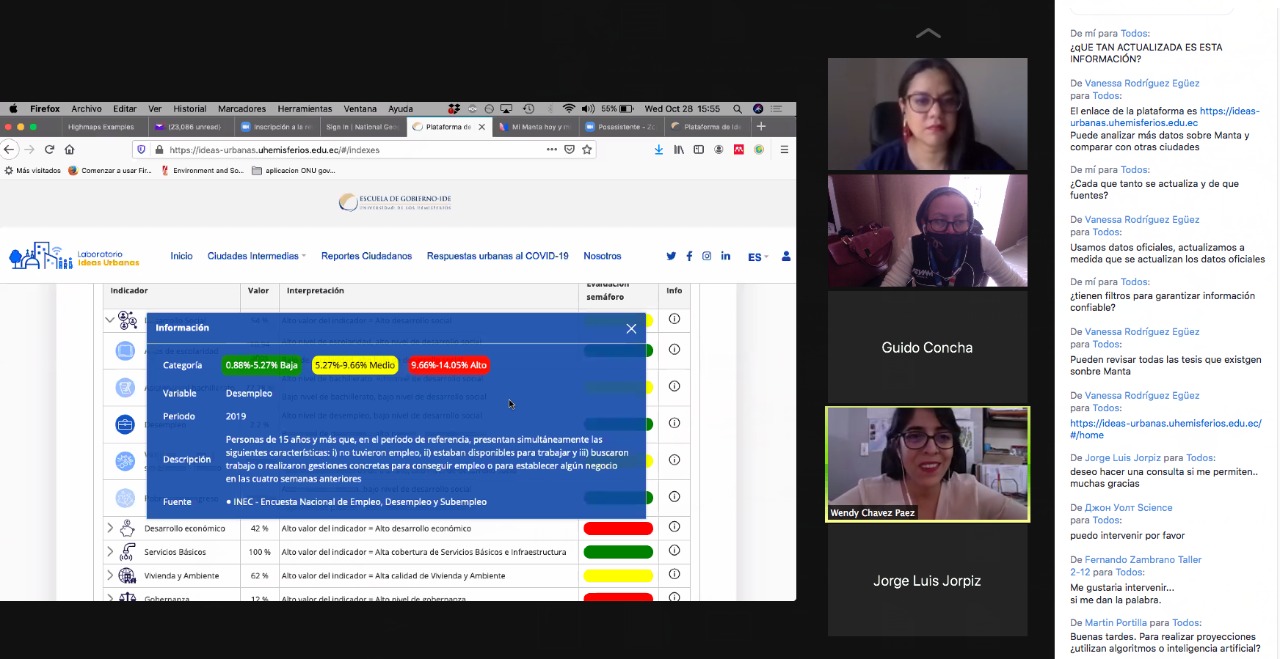
Task: Open the Ciudades Intermedias dropdown menu
Action: 256,256
